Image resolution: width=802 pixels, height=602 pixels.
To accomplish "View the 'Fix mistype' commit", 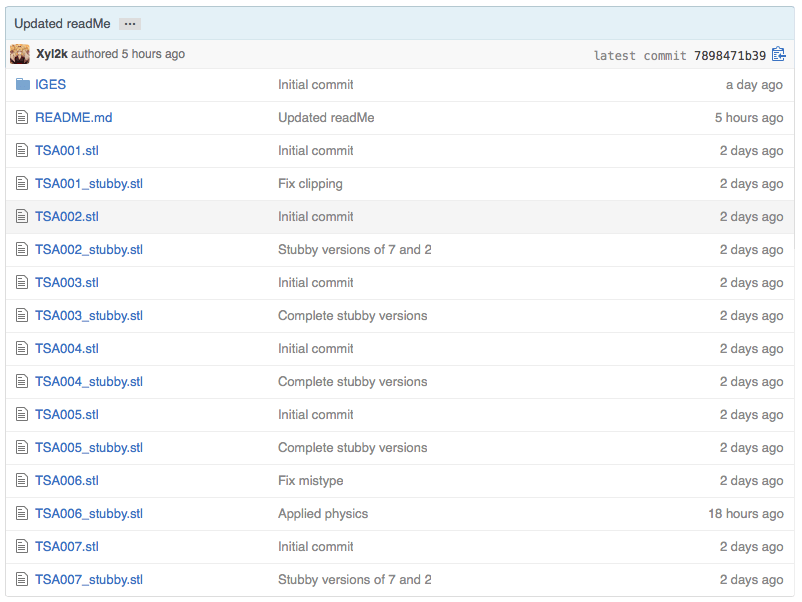I will click(x=310, y=481).
